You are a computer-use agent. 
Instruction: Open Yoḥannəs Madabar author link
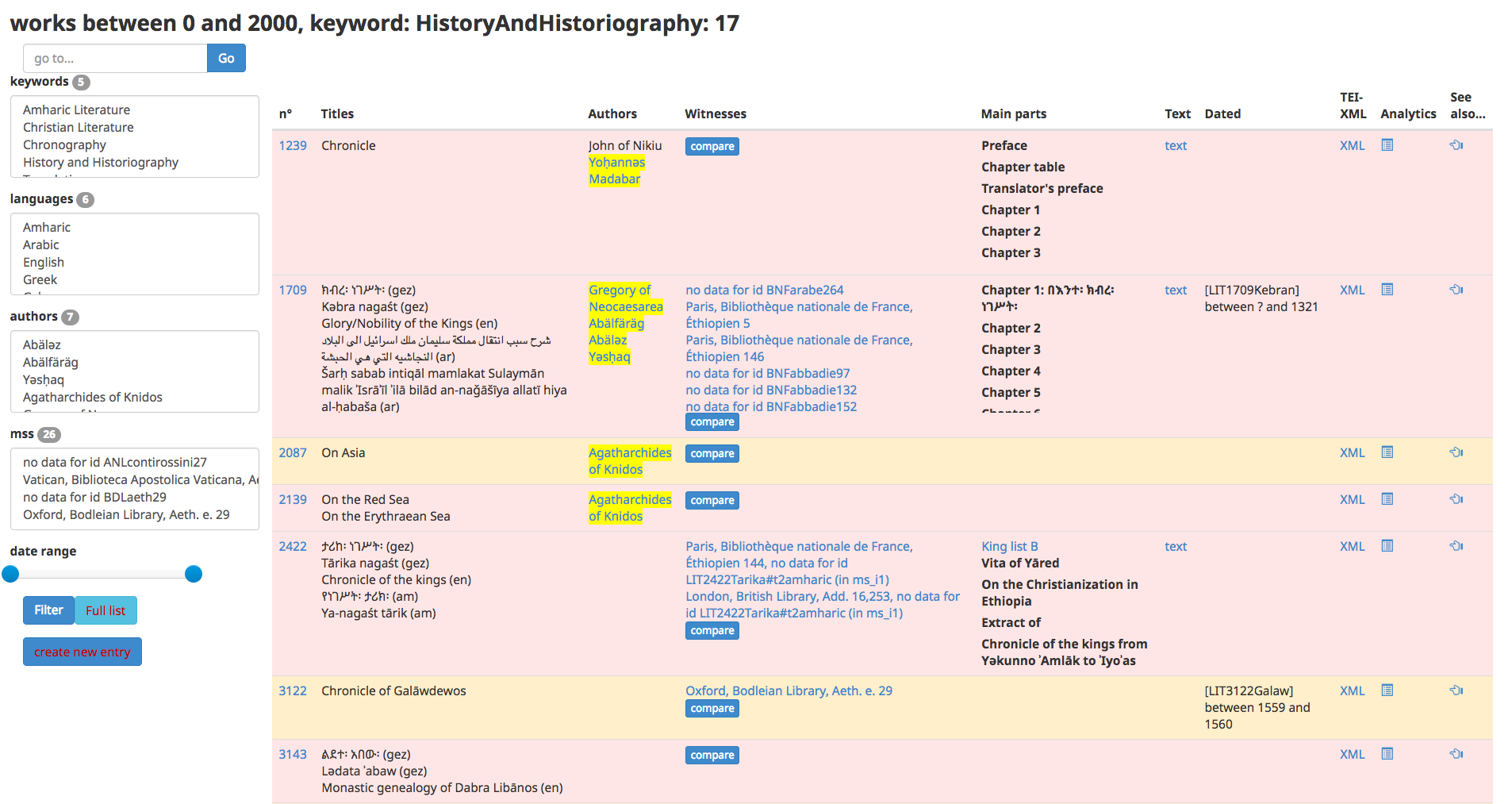pyautogui.click(x=617, y=171)
